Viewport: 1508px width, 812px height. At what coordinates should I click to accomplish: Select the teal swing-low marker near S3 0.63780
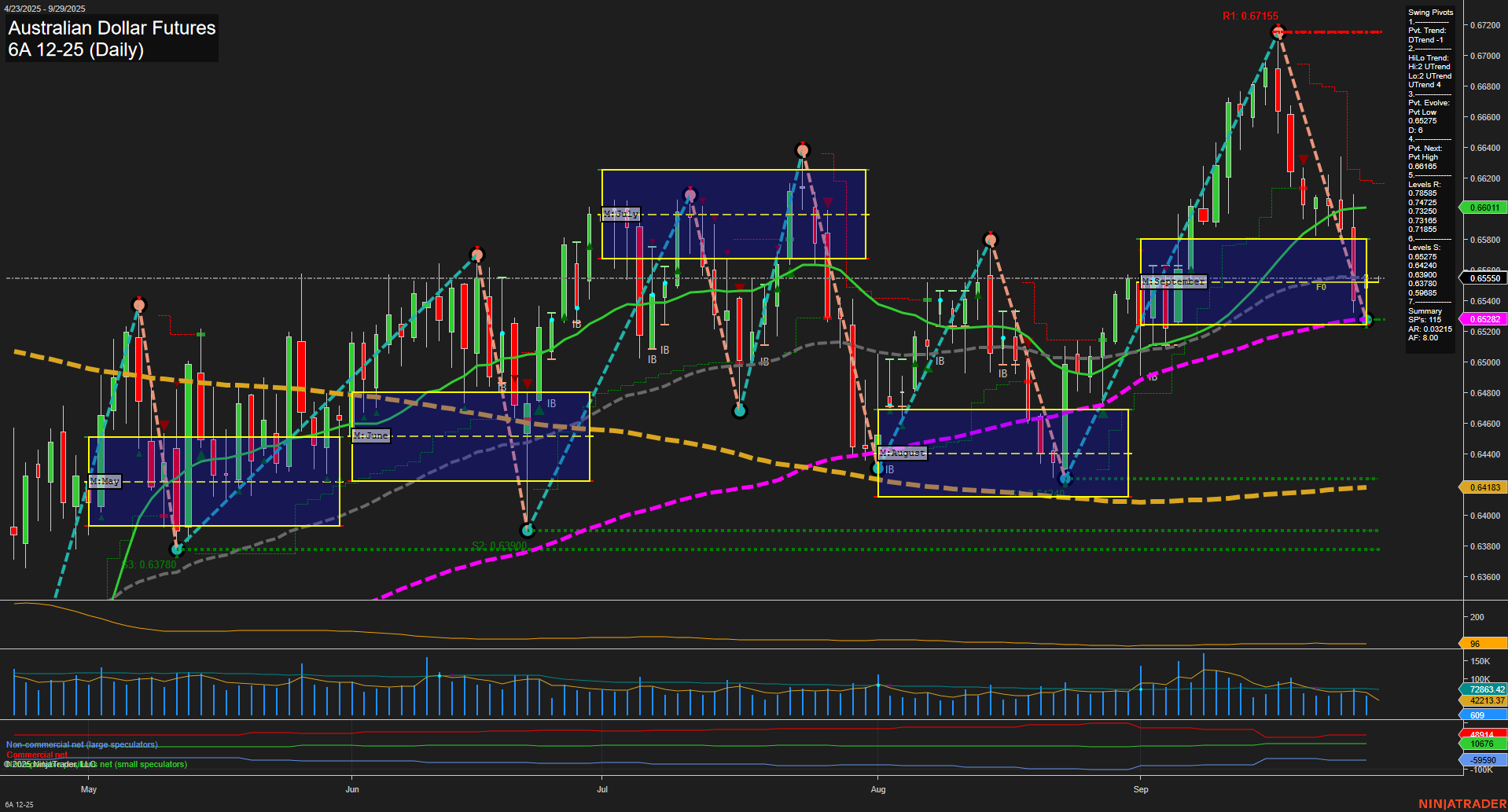177,549
